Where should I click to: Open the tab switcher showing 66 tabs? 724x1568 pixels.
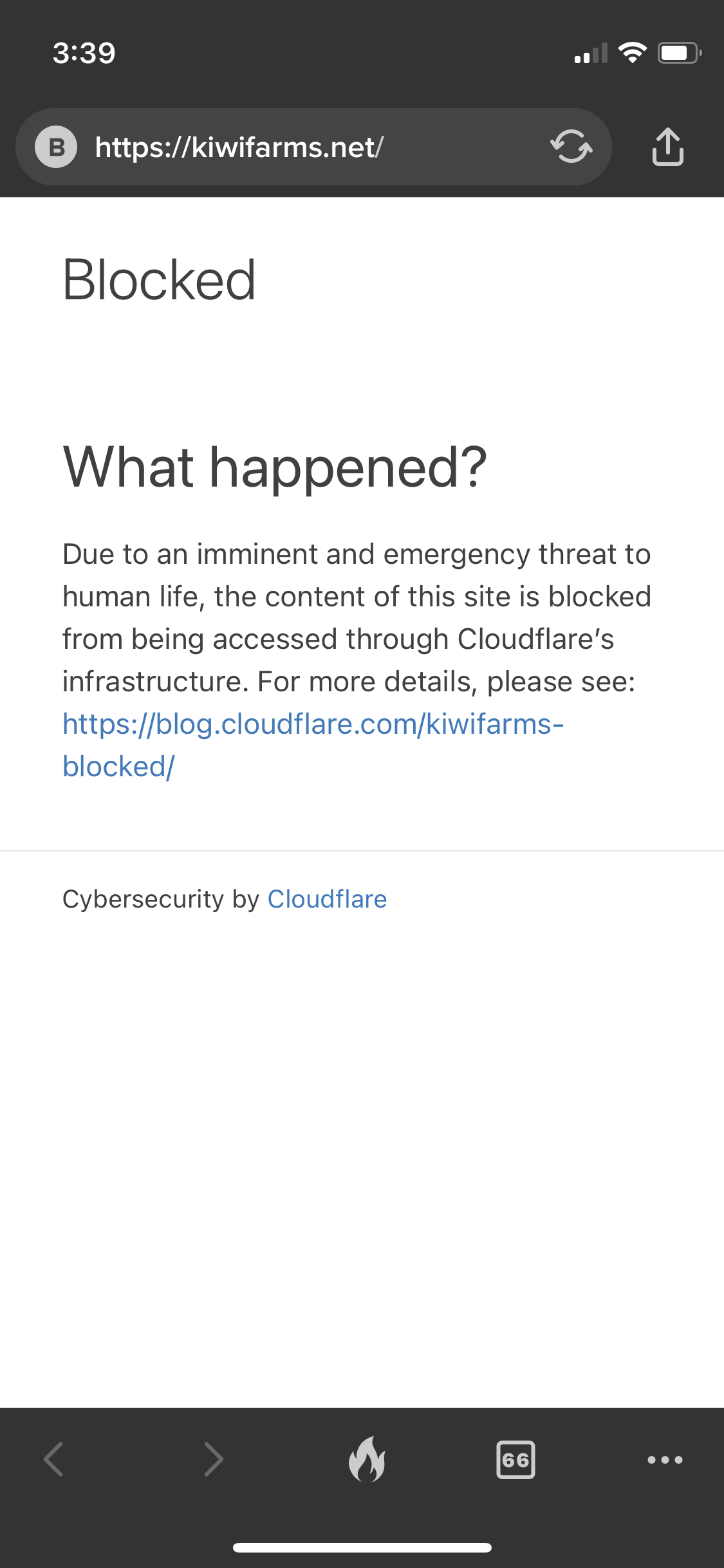point(515,1459)
